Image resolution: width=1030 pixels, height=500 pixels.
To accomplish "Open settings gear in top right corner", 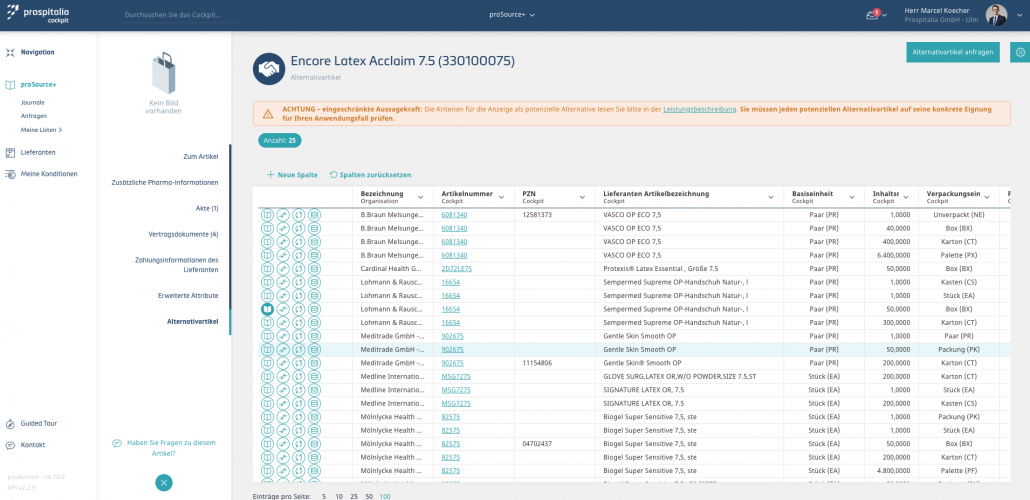I will (x=1020, y=52).
